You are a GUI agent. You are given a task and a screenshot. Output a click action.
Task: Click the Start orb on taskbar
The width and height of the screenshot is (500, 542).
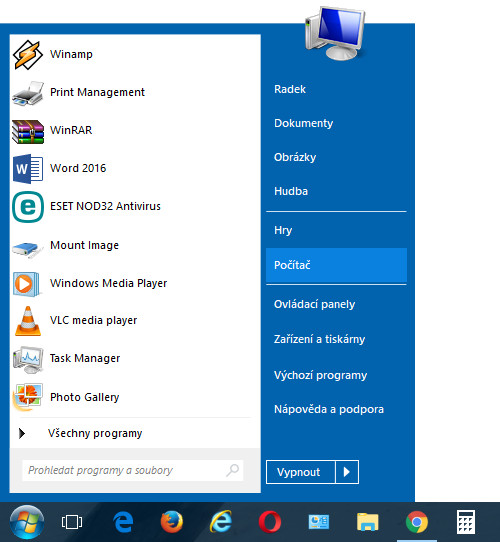tap(27, 522)
